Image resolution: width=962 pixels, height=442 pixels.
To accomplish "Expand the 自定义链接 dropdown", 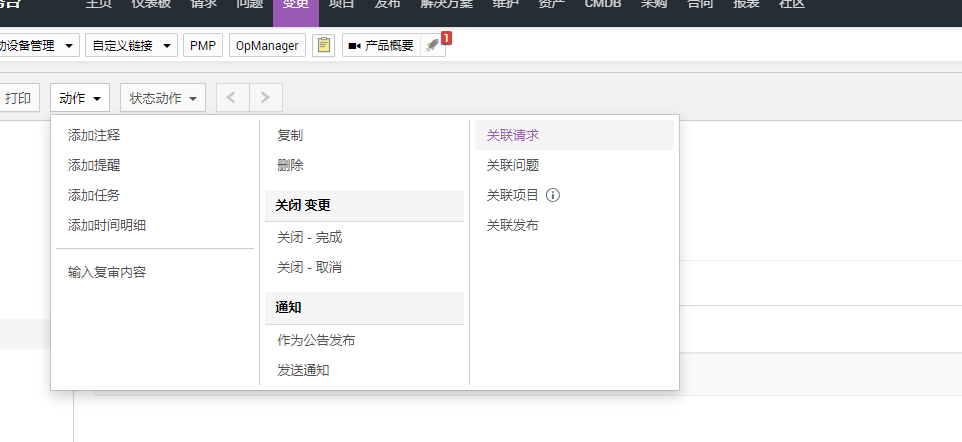I will [131, 46].
